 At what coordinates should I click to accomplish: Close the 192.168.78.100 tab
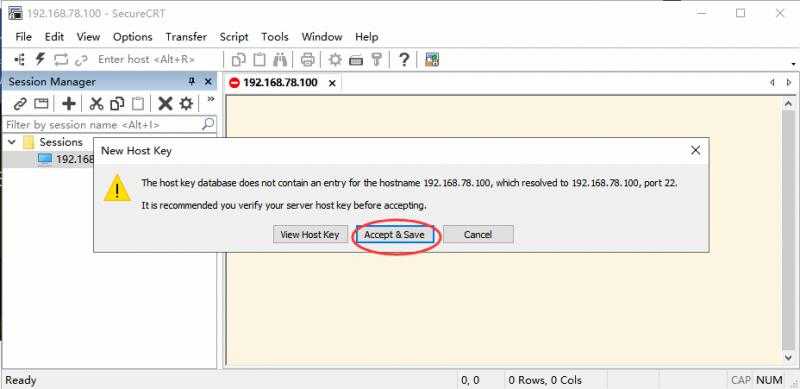332,83
